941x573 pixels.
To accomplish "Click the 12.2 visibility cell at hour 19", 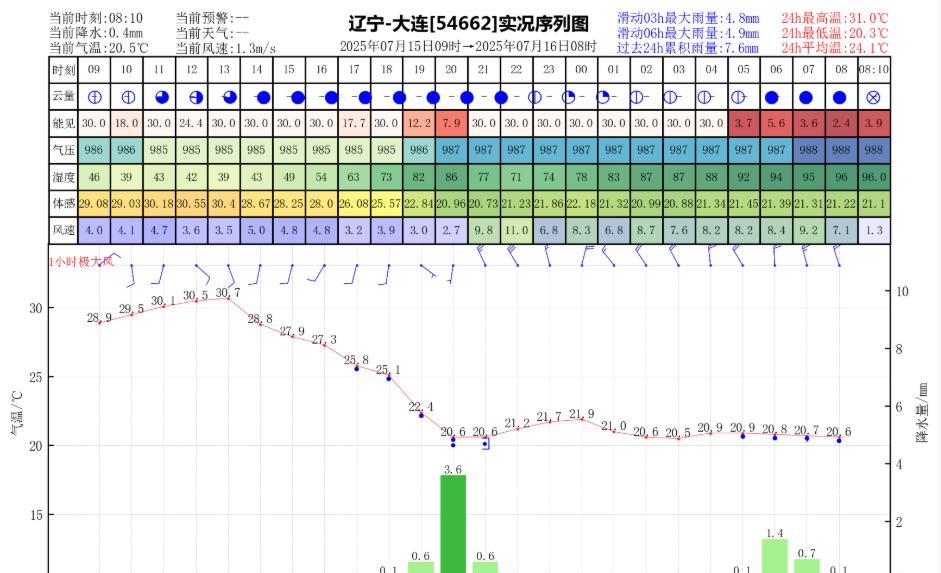I will (x=419, y=123).
